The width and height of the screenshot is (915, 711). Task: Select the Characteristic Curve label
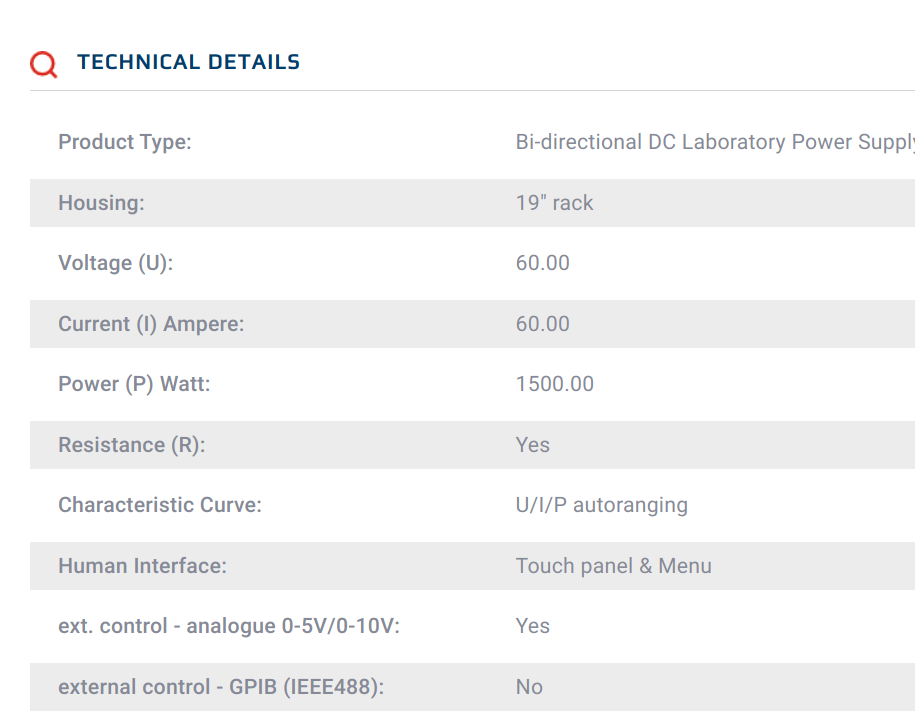click(x=160, y=505)
